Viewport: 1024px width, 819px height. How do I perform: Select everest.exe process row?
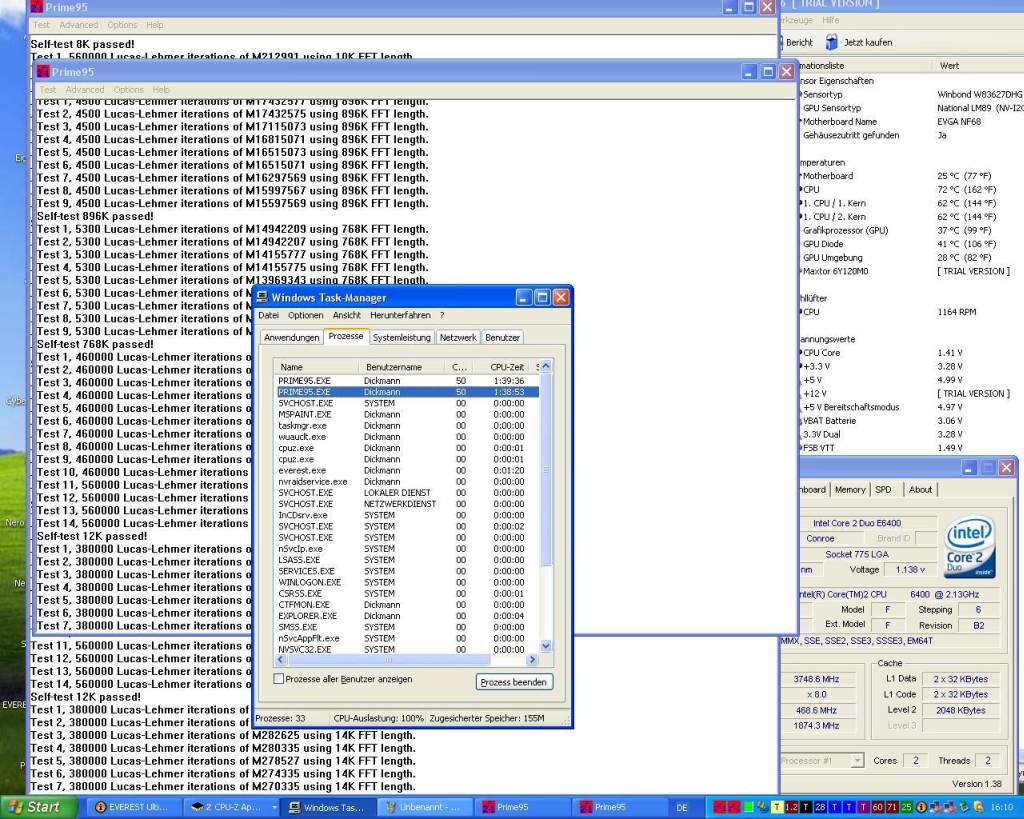pyautogui.click(x=407, y=470)
